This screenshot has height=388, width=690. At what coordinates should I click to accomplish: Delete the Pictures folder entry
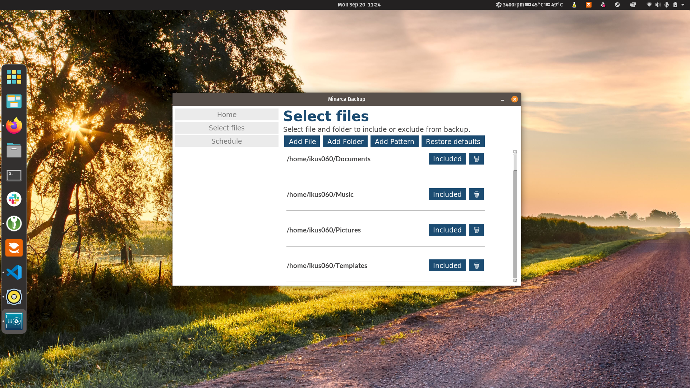[x=476, y=230]
